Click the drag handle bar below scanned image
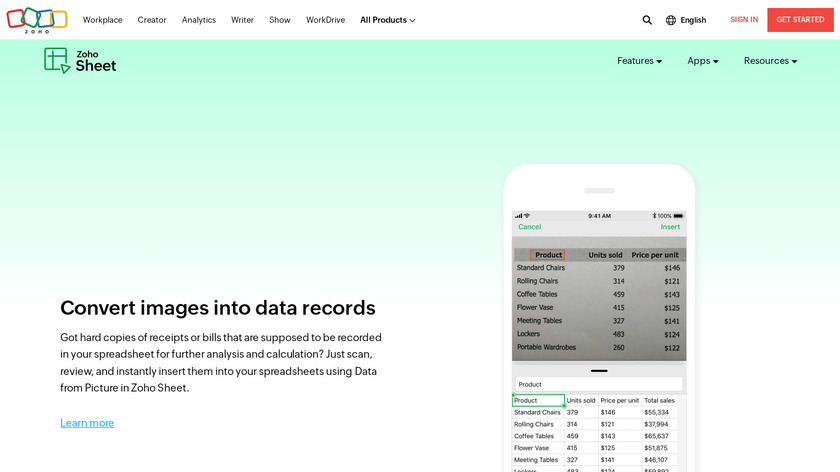The height and width of the screenshot is (472, 840). click(x=599, y=371)
